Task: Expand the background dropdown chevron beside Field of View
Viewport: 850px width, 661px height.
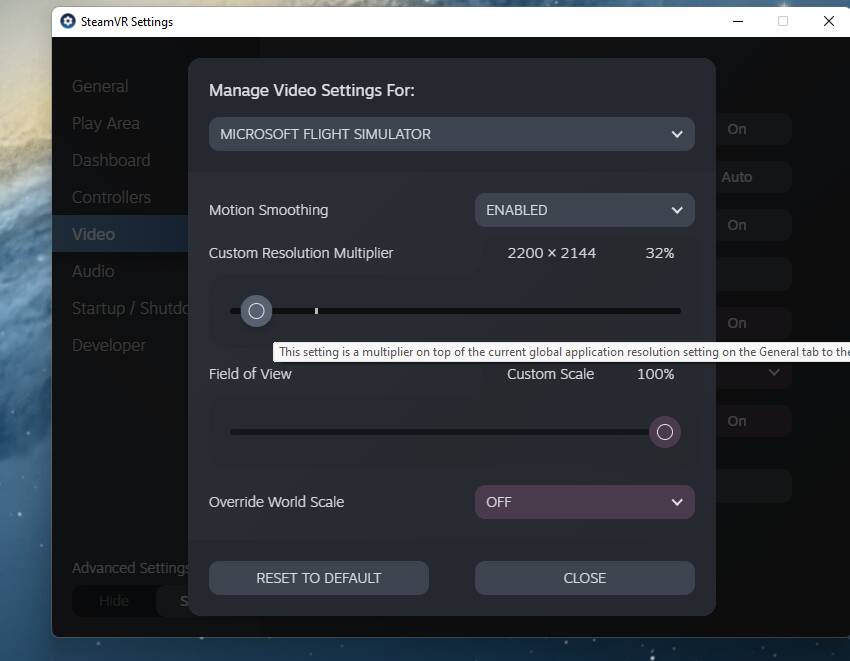Action: (x=774, y=373)
